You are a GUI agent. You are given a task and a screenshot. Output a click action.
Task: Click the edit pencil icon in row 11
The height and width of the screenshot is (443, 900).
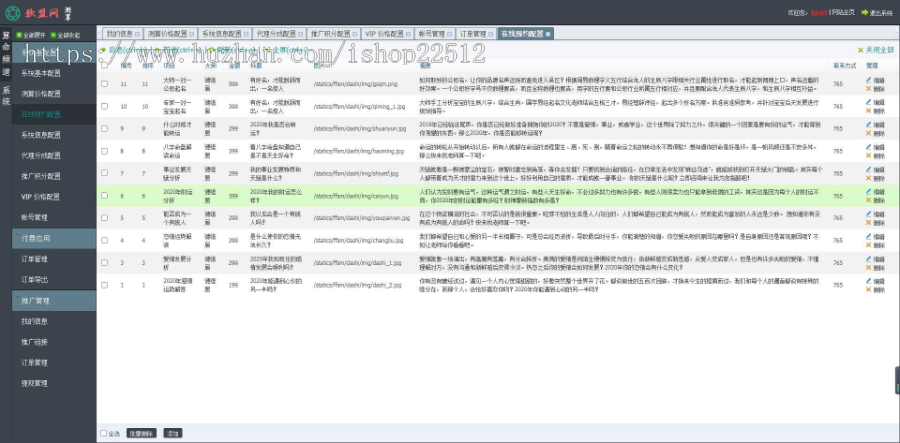click(868, 80)
